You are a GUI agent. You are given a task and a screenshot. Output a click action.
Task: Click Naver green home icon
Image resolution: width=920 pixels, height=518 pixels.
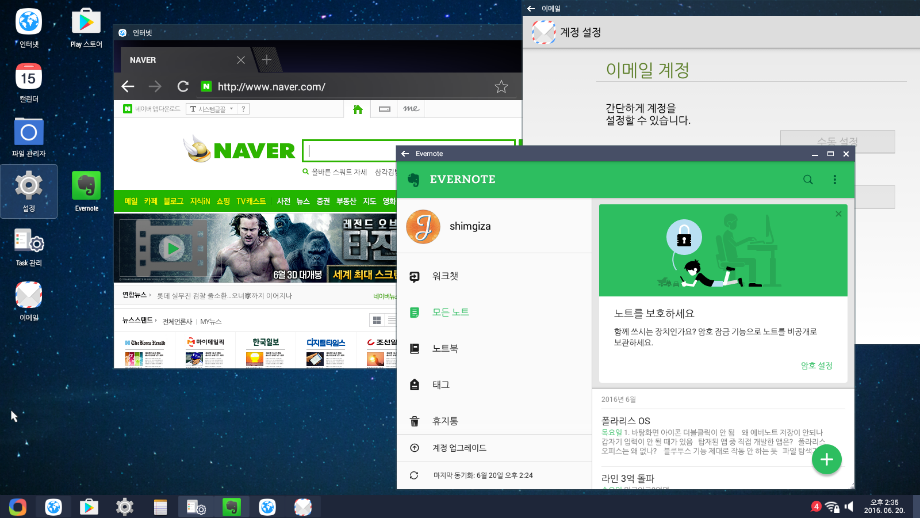357,109
